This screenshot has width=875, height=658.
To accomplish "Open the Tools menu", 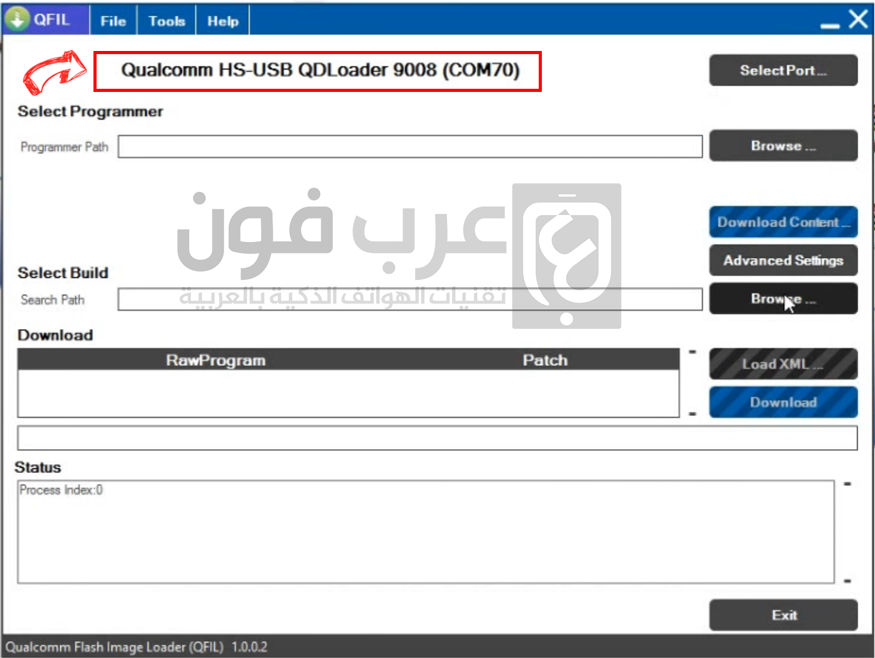I will tap(166, 20).
